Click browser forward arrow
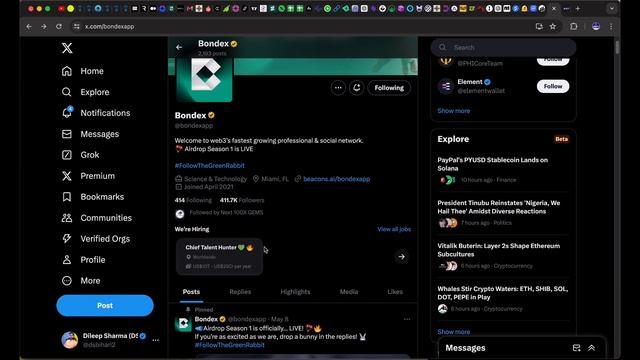This screenshot has height=360, width=640. pos(44,27)
